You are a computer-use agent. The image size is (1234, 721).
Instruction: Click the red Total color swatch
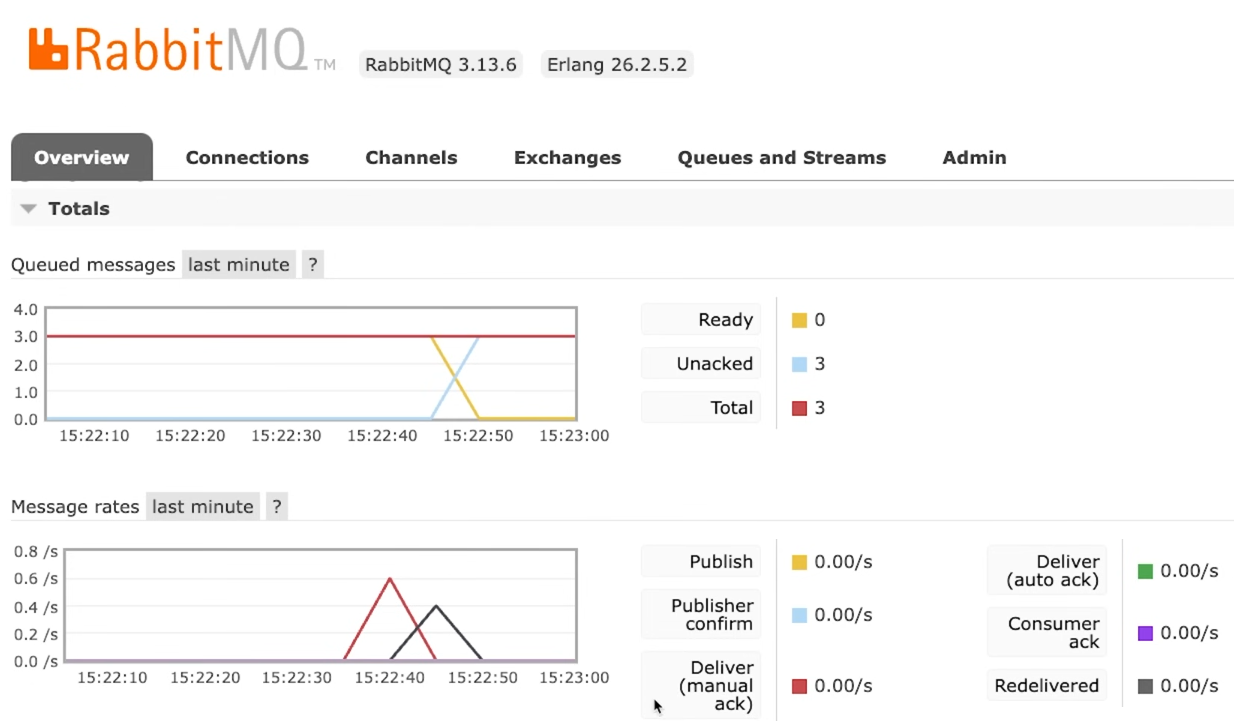pos(799,408)
